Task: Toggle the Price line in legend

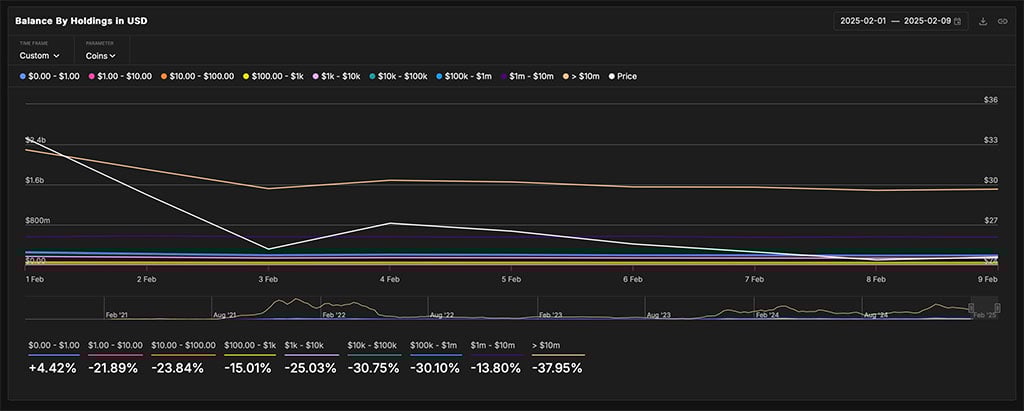Action: pos(622,76)
